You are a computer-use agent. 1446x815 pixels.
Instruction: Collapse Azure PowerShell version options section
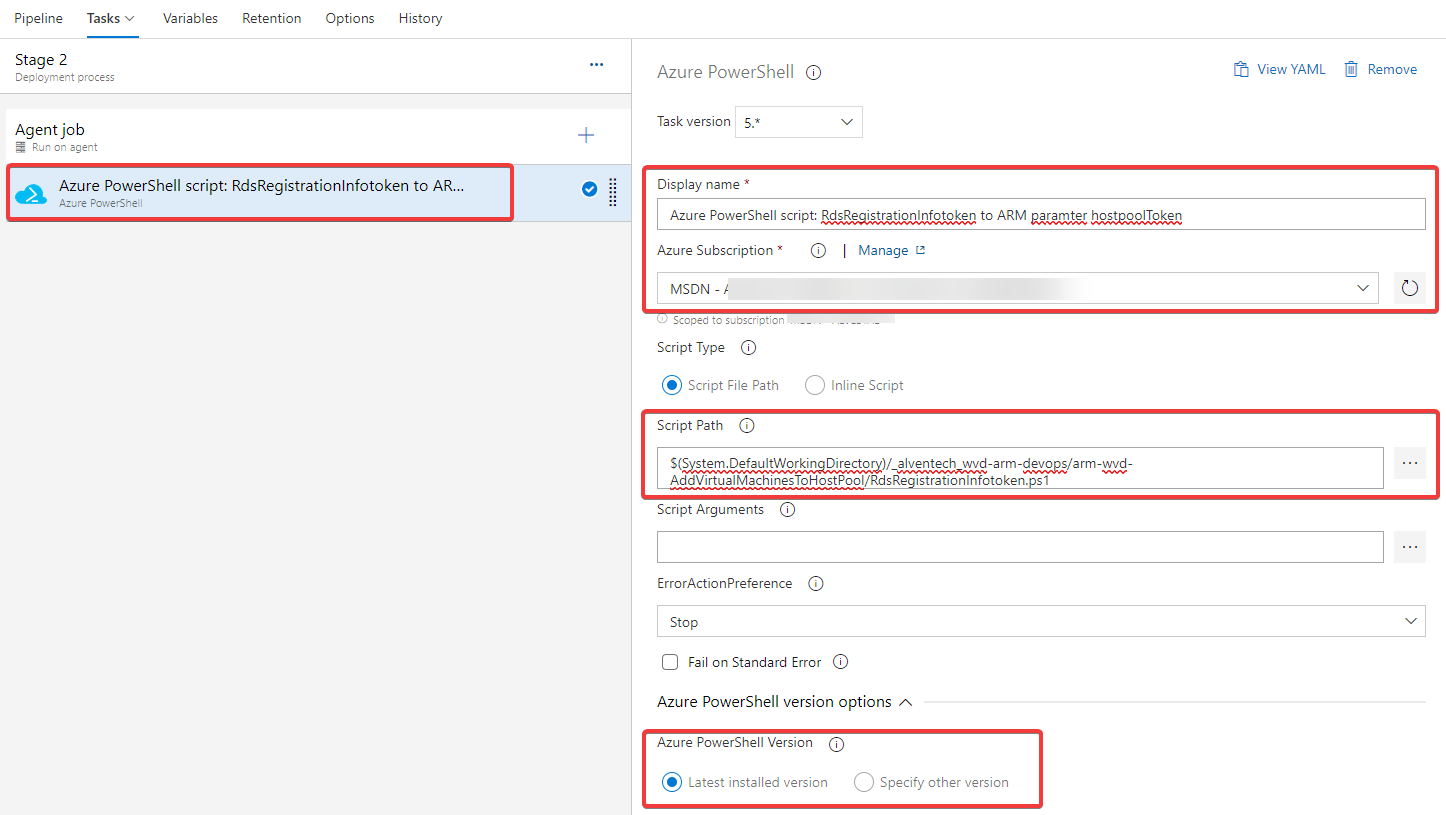pyautogui.click(x=905, y=702)
